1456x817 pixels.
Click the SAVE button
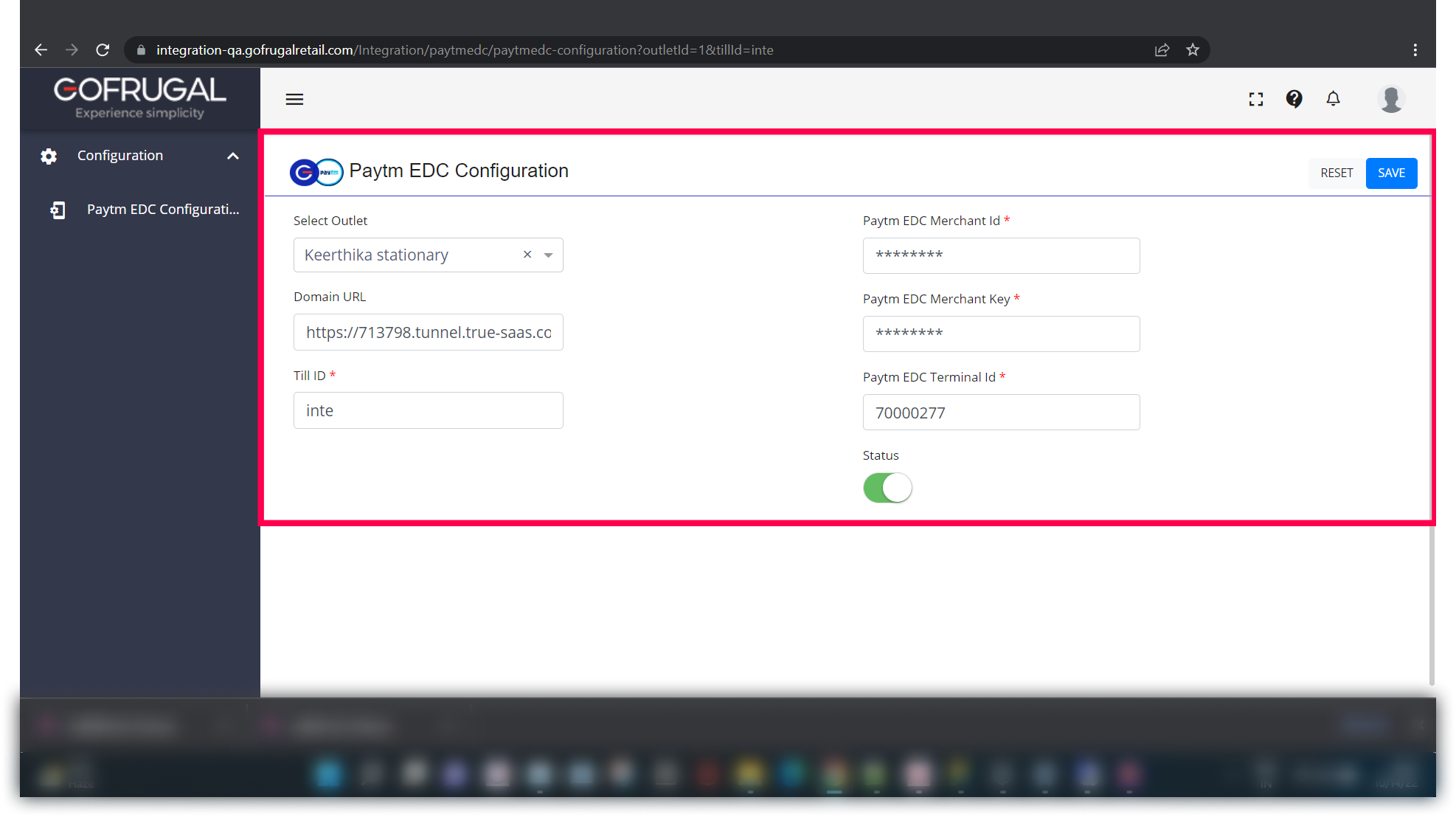coord(1391,173)
